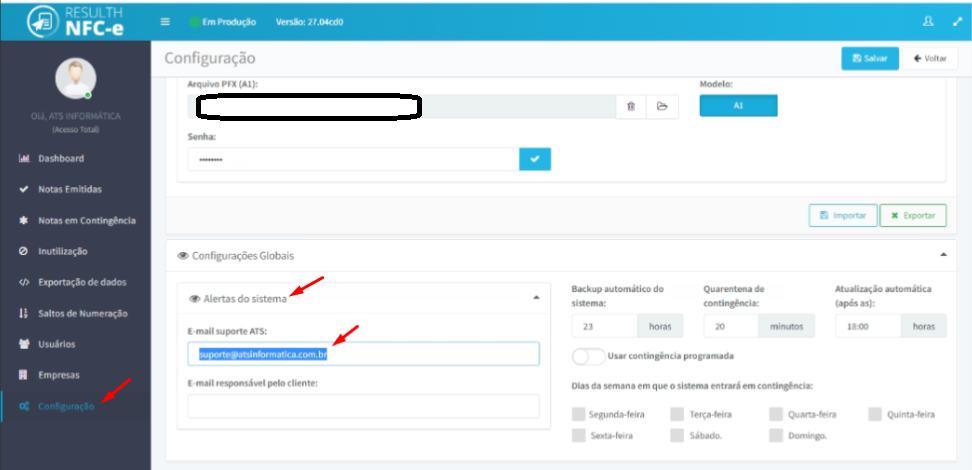Click the hamburger menu icon in header
Screen dimensions: 972x470
coord(165,22)
